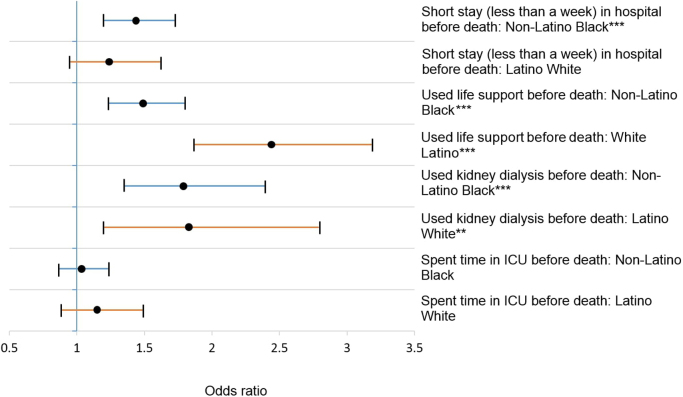
Task: Click the 0.5 axis tick label
Action: (9, 348)
